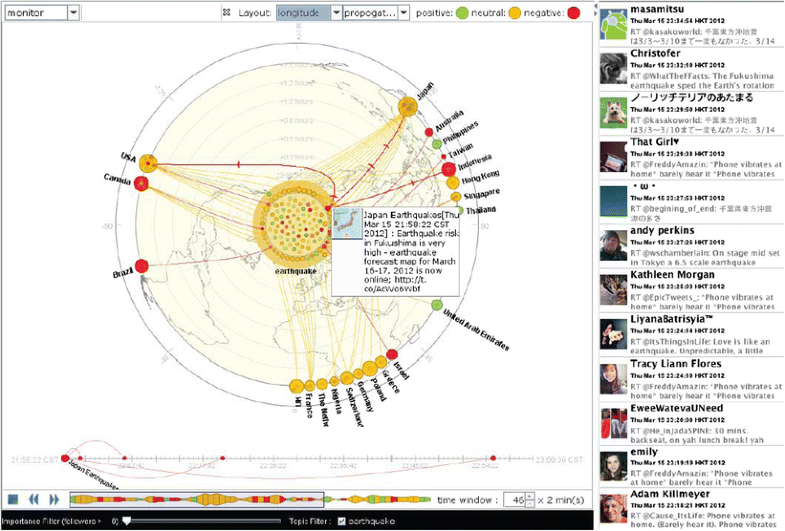Click the UK orange node
785x531 pixels.
pos(296,386)
